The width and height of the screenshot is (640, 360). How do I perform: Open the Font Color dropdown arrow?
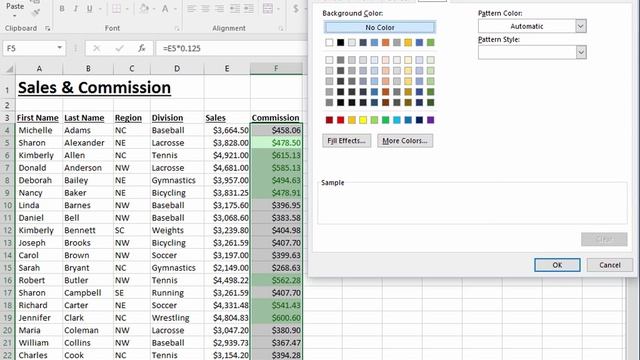176,9
